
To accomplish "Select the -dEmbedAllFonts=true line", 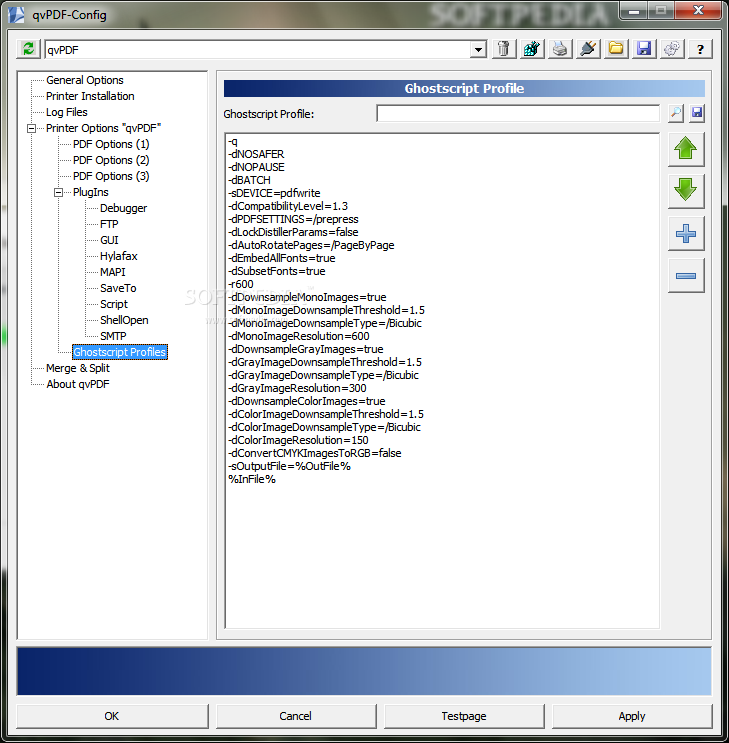I will 282,258.
